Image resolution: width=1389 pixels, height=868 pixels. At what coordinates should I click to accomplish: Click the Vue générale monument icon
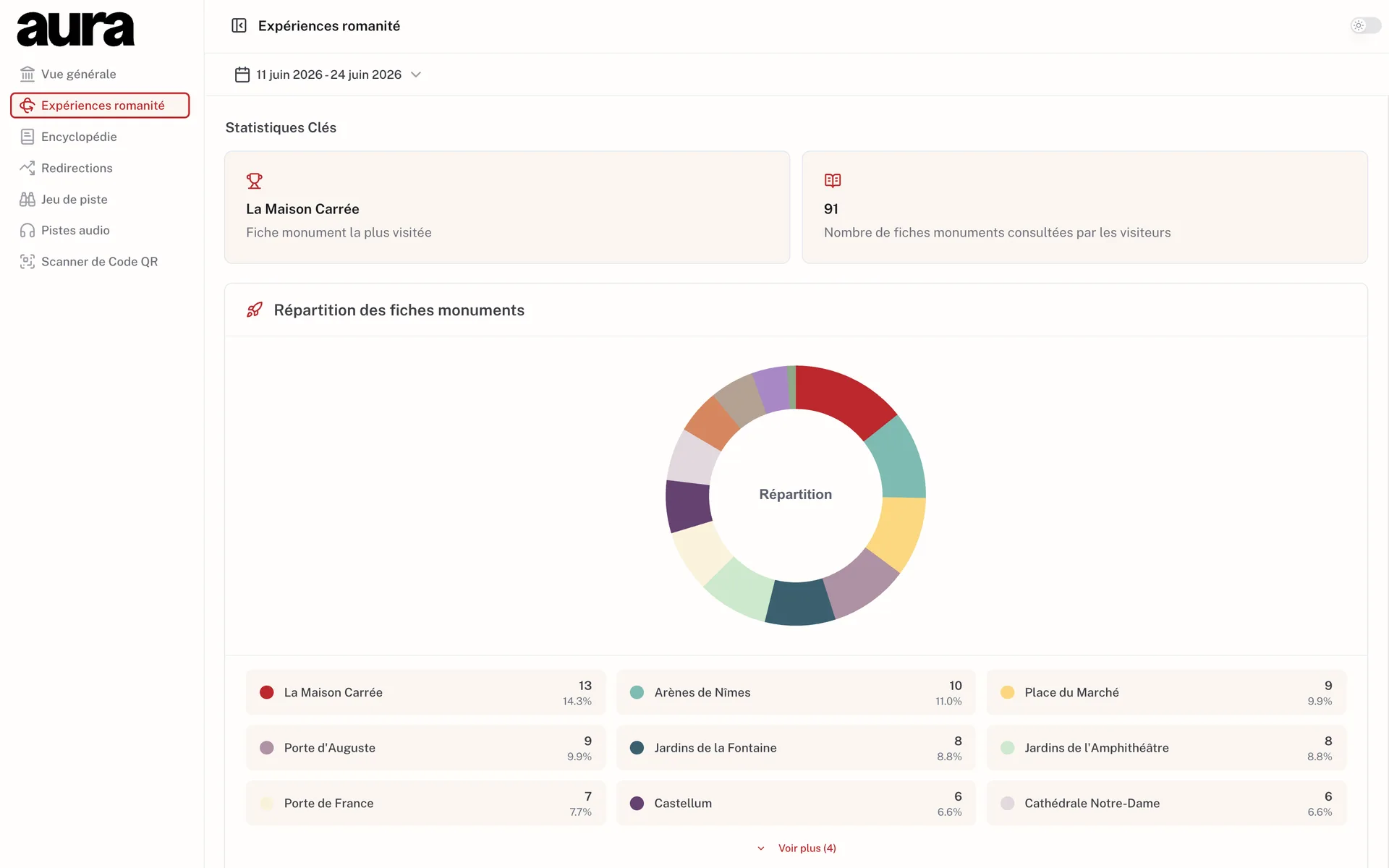click(27, 74)
